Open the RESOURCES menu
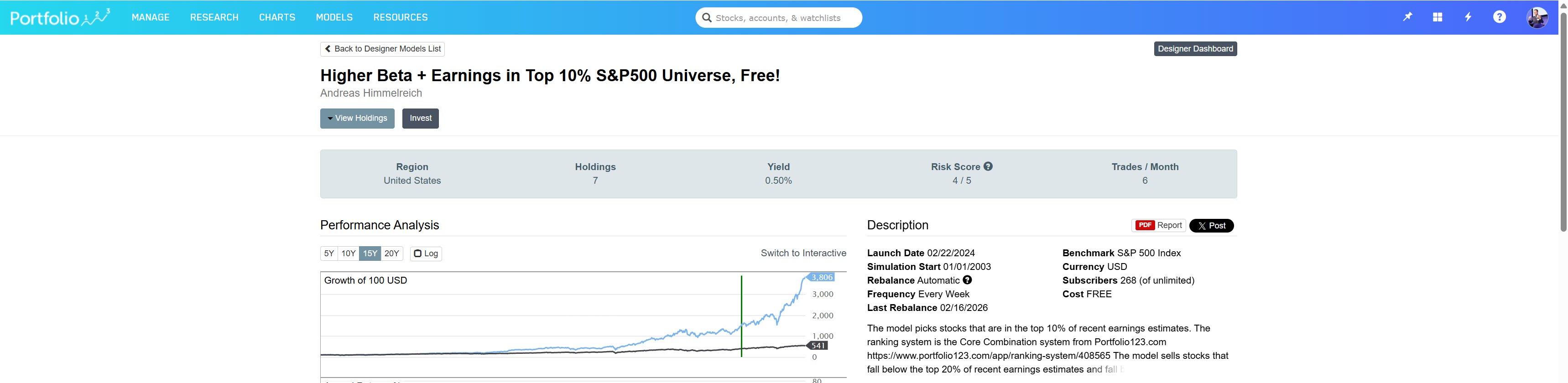The height and width of the screenshot is (383, 1568). point(401,17)
